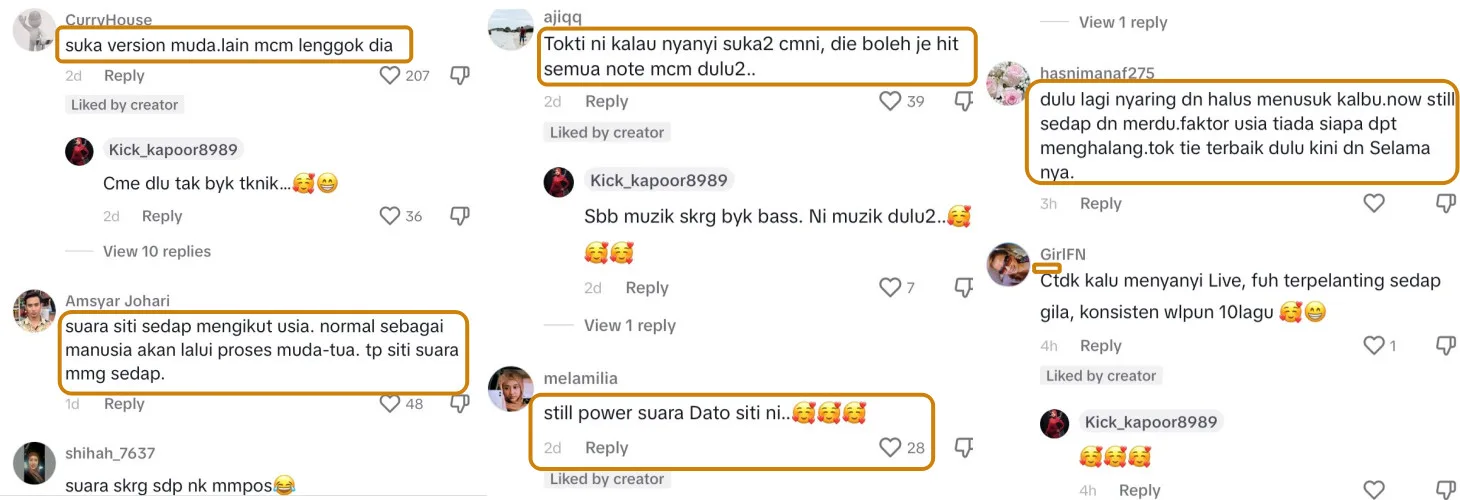Expand View 1 reply above hasnimanaf275
Image resolution: width=1460 pixels, height=500 pixels.
[x=1123, y=22]
